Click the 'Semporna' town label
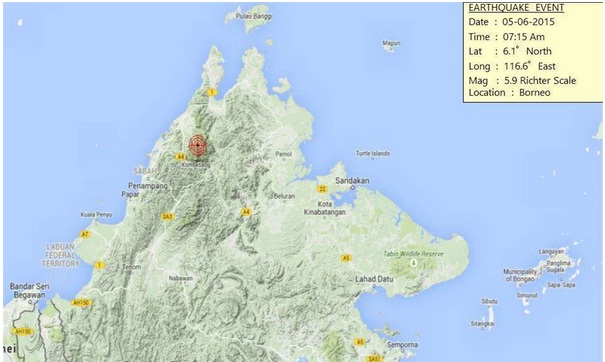The width and height of the screenshot is (605, 362). tap(402, 345)
